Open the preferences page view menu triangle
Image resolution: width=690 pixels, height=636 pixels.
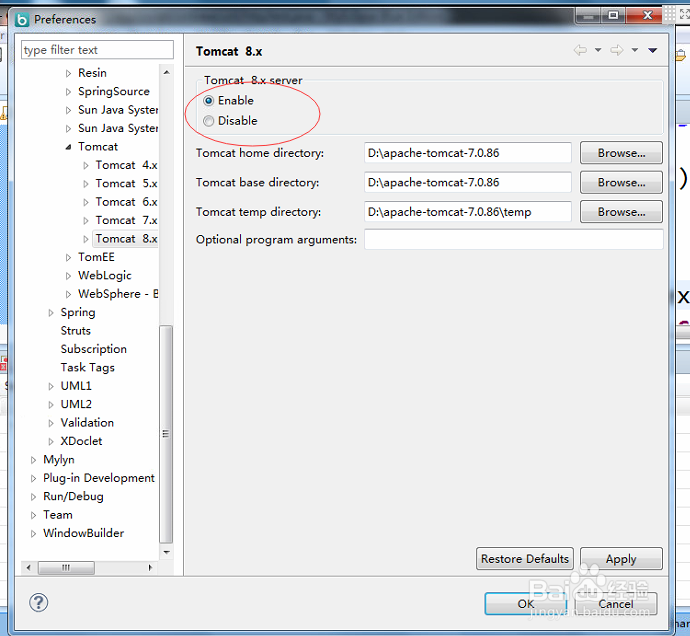(653, 51)
